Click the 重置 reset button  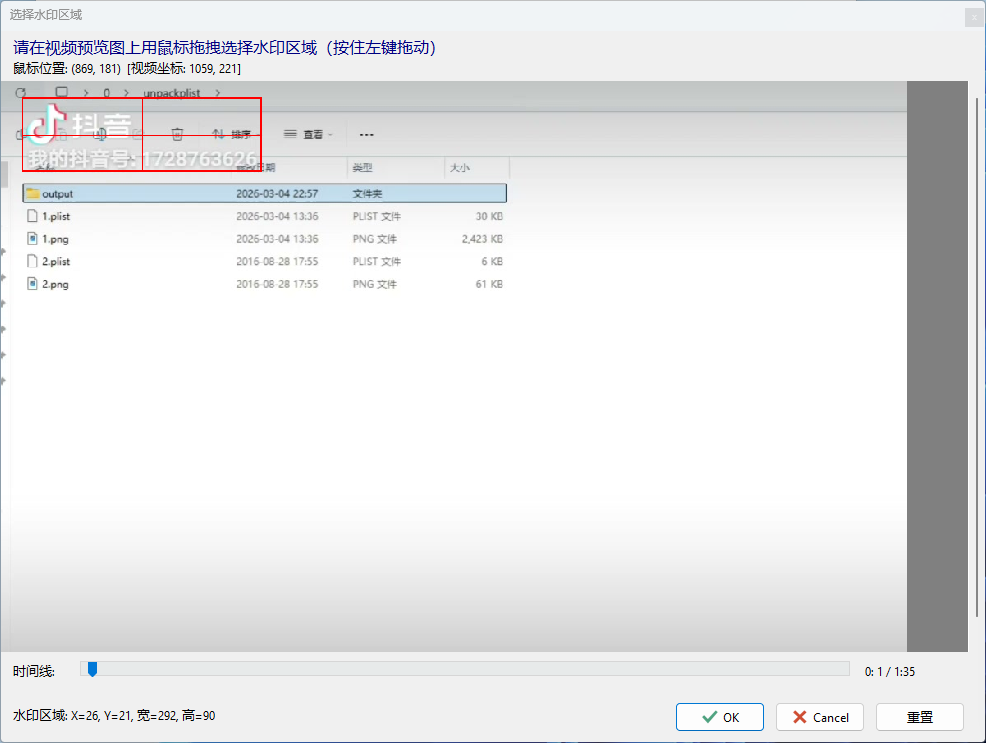(x=919, y=717)
